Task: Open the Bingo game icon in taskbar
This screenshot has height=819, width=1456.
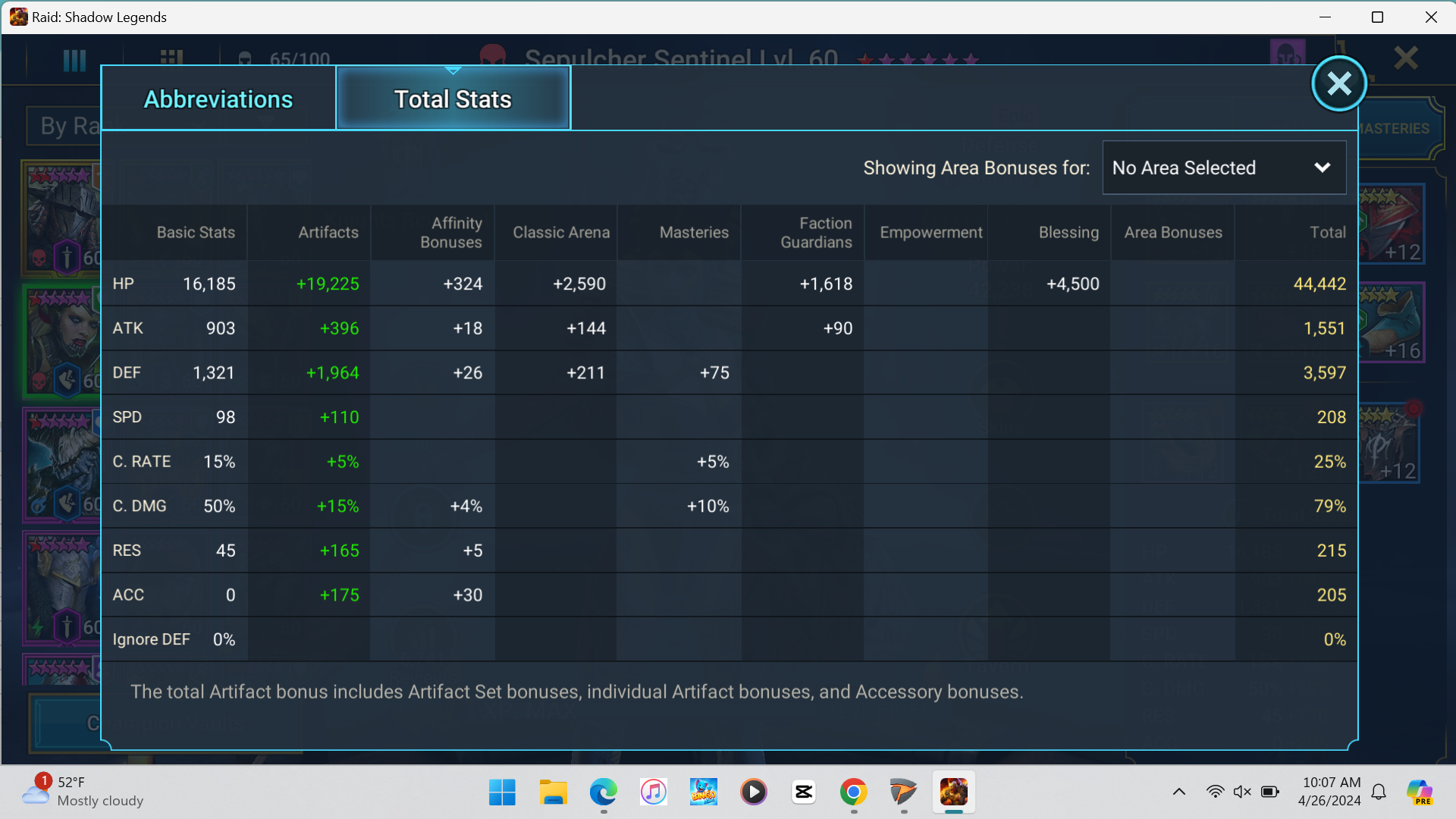Action: tap(703, 792)
